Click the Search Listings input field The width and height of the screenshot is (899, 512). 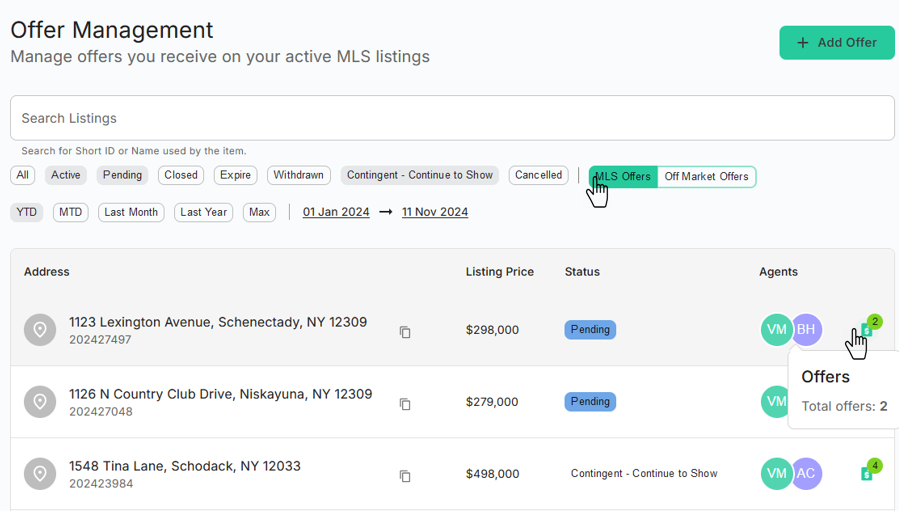pos(452,118)
